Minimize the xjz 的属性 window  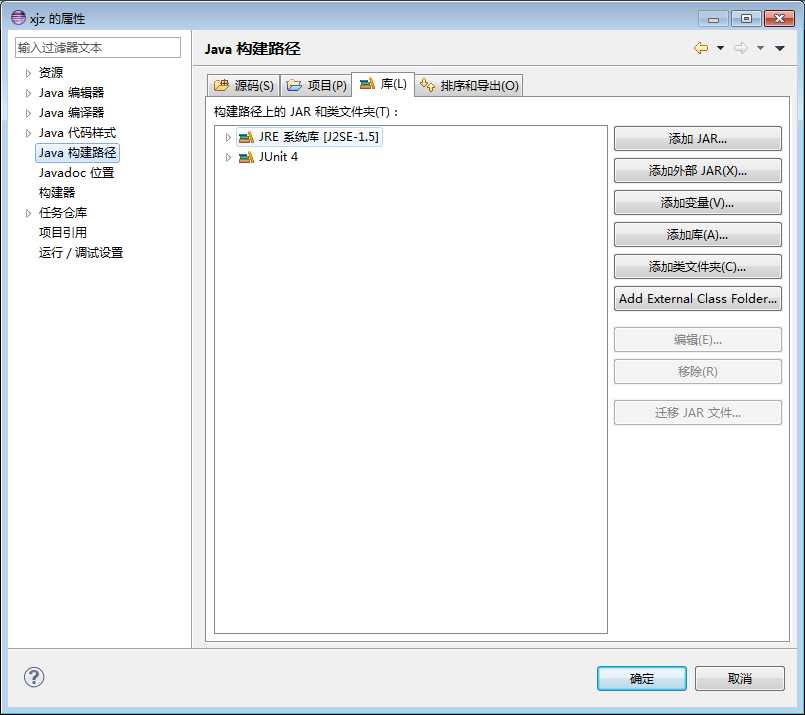click(713, 19)
